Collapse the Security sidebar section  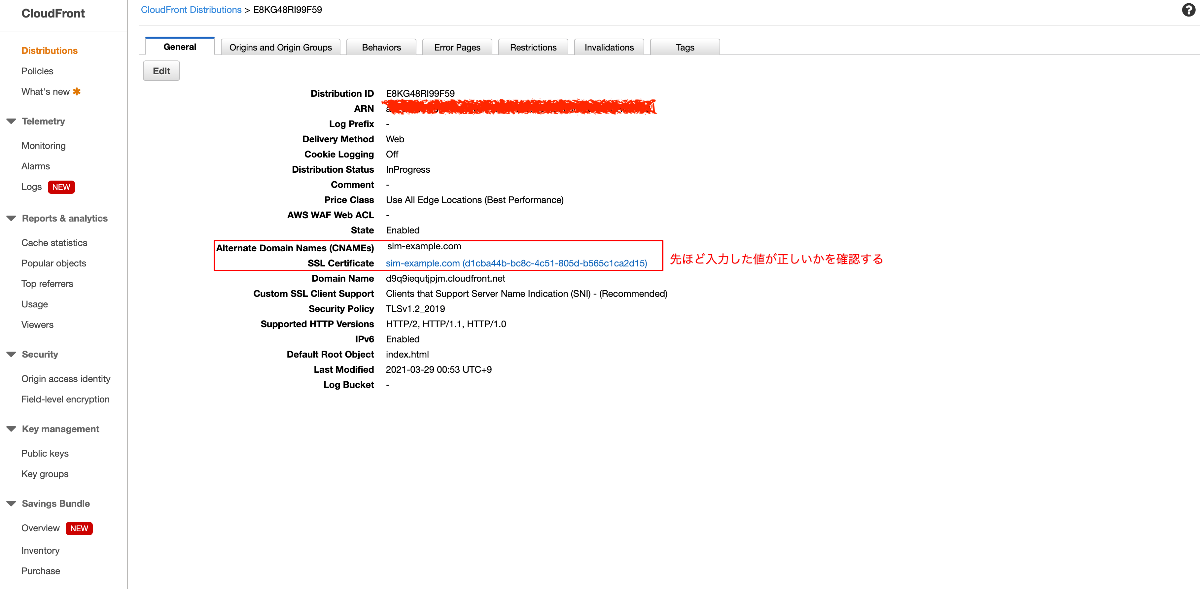pyautogui.click(x=11, y=354)
